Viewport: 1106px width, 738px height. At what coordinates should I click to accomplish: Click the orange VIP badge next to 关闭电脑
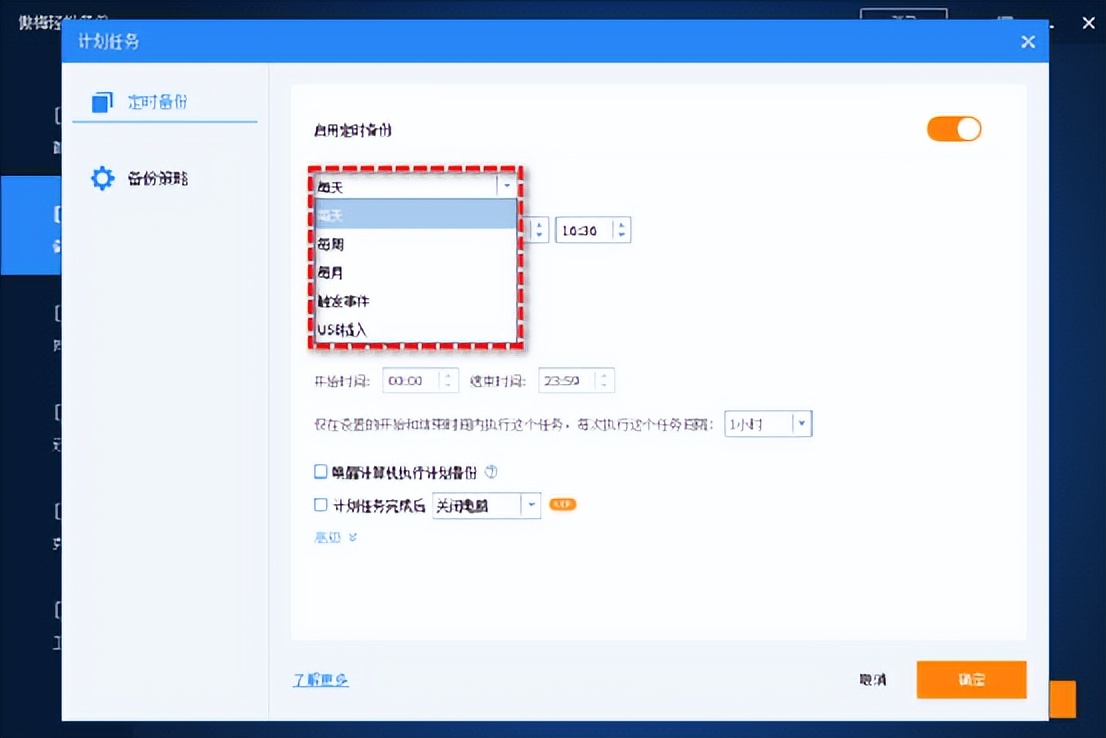(562, 505)
